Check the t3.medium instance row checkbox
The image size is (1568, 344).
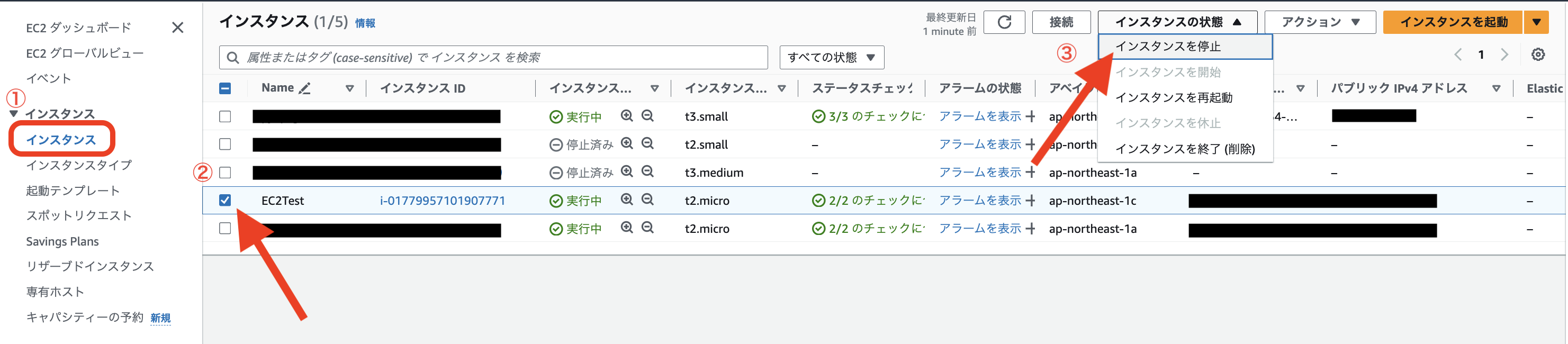point(225,173)
